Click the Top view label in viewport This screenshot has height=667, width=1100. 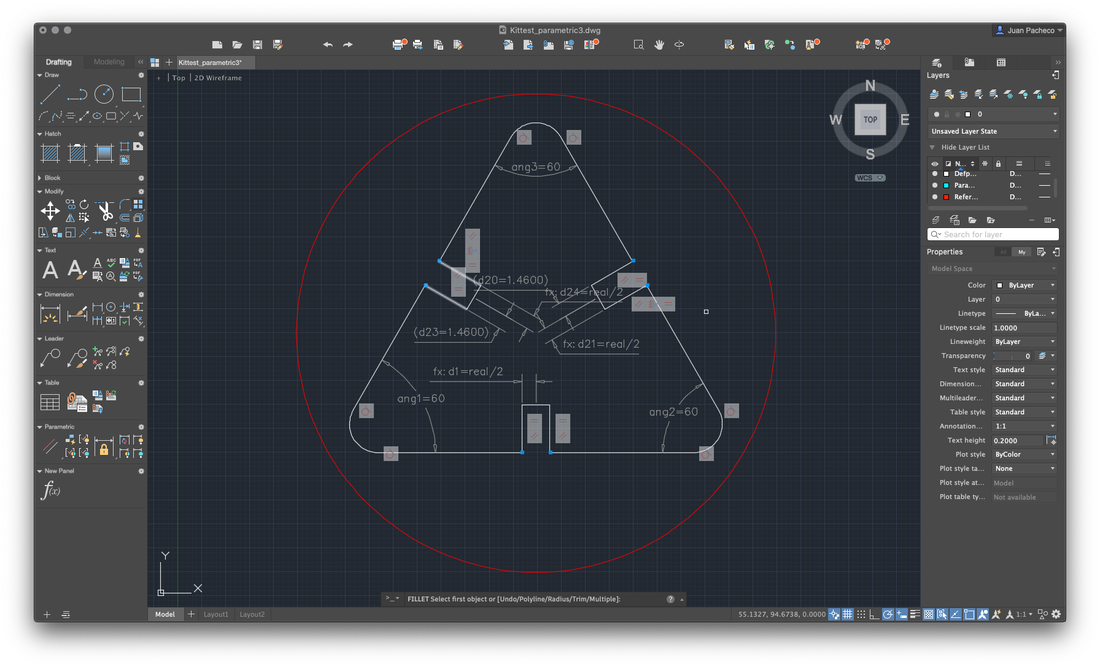pos(179,78)
